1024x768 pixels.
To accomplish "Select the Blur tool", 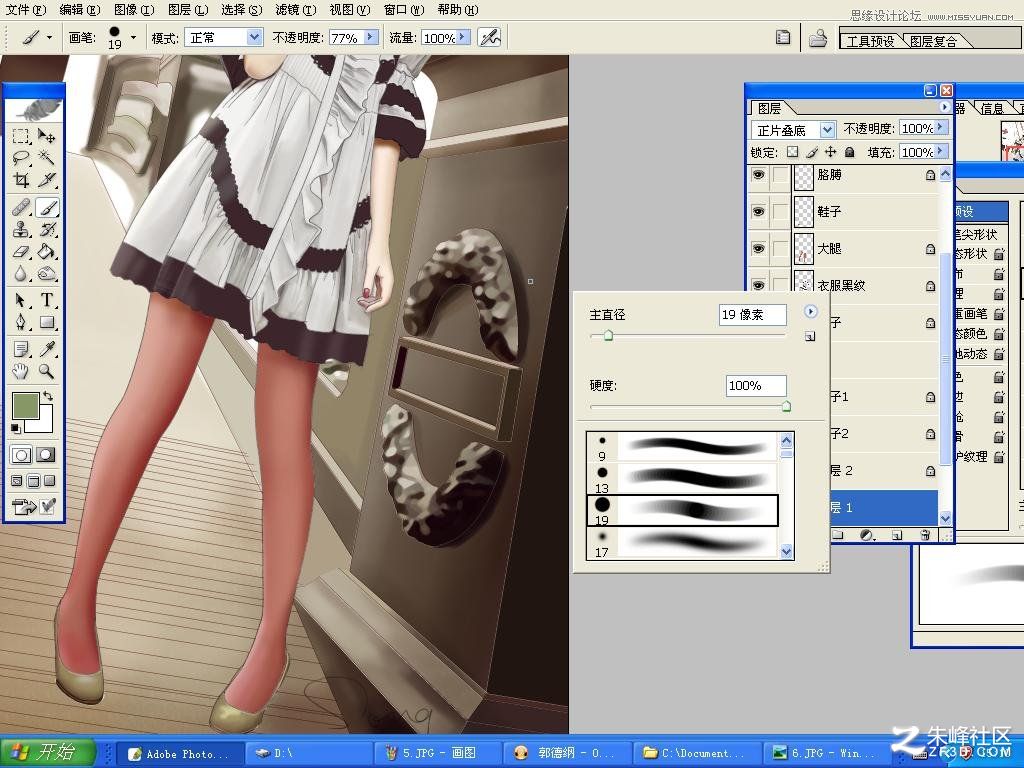I will [21, 272].
